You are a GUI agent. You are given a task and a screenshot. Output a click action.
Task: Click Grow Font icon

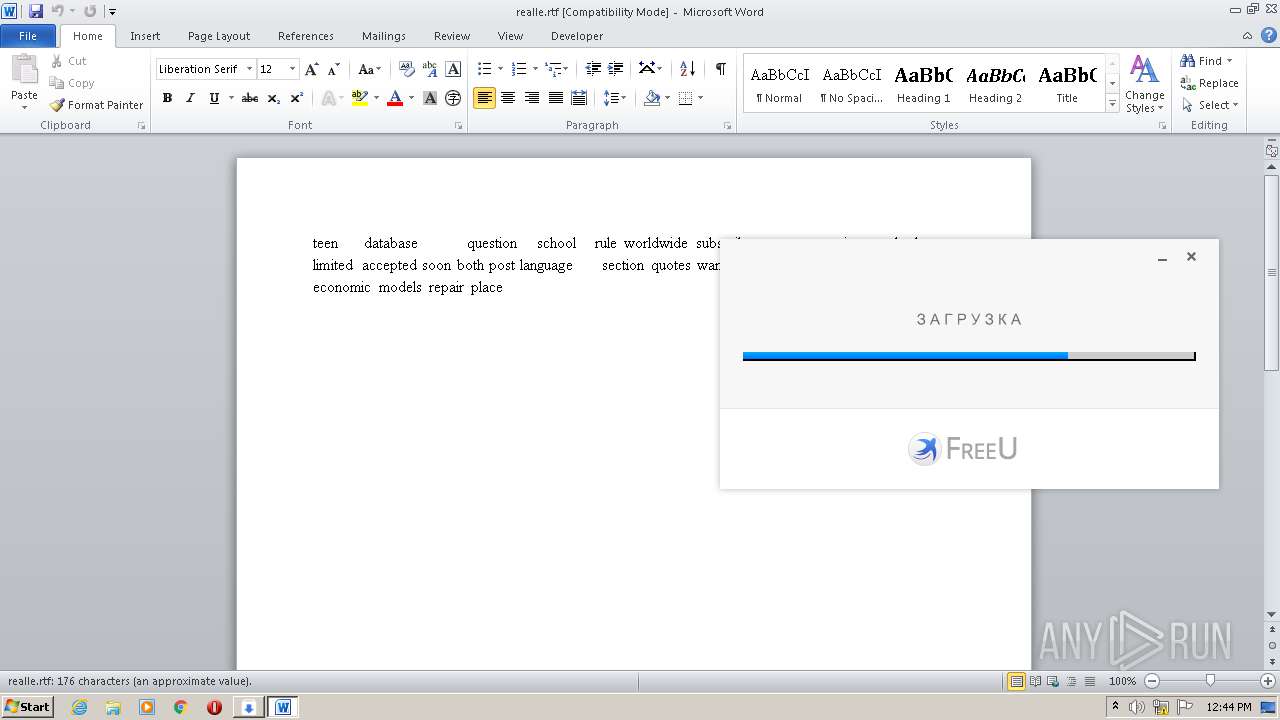tap(312, 69)
